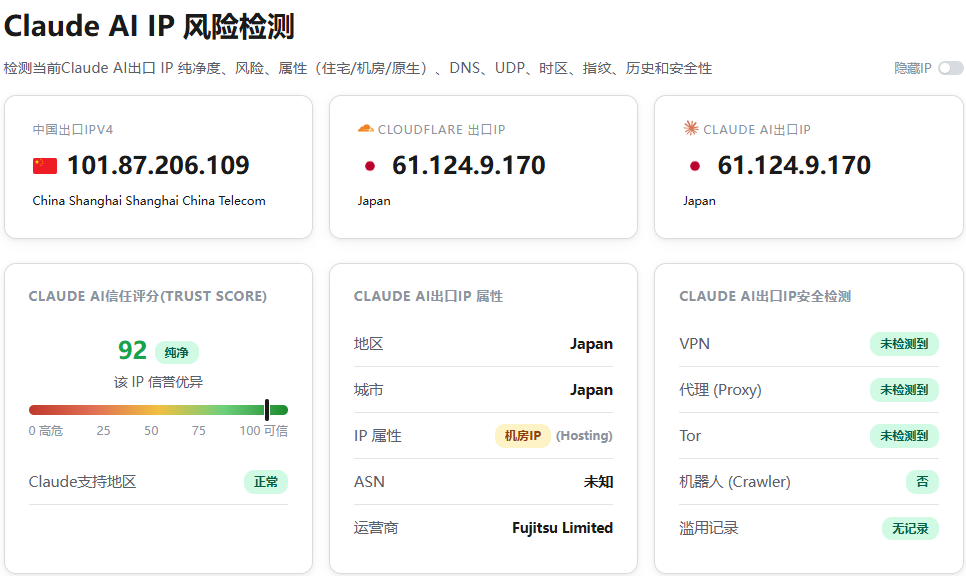Image resolution: width=966 pixels, height=576 pixels.
Task: Click the 否 badge for 机器人 (Crawler)
Action: (x=922, y=482)
